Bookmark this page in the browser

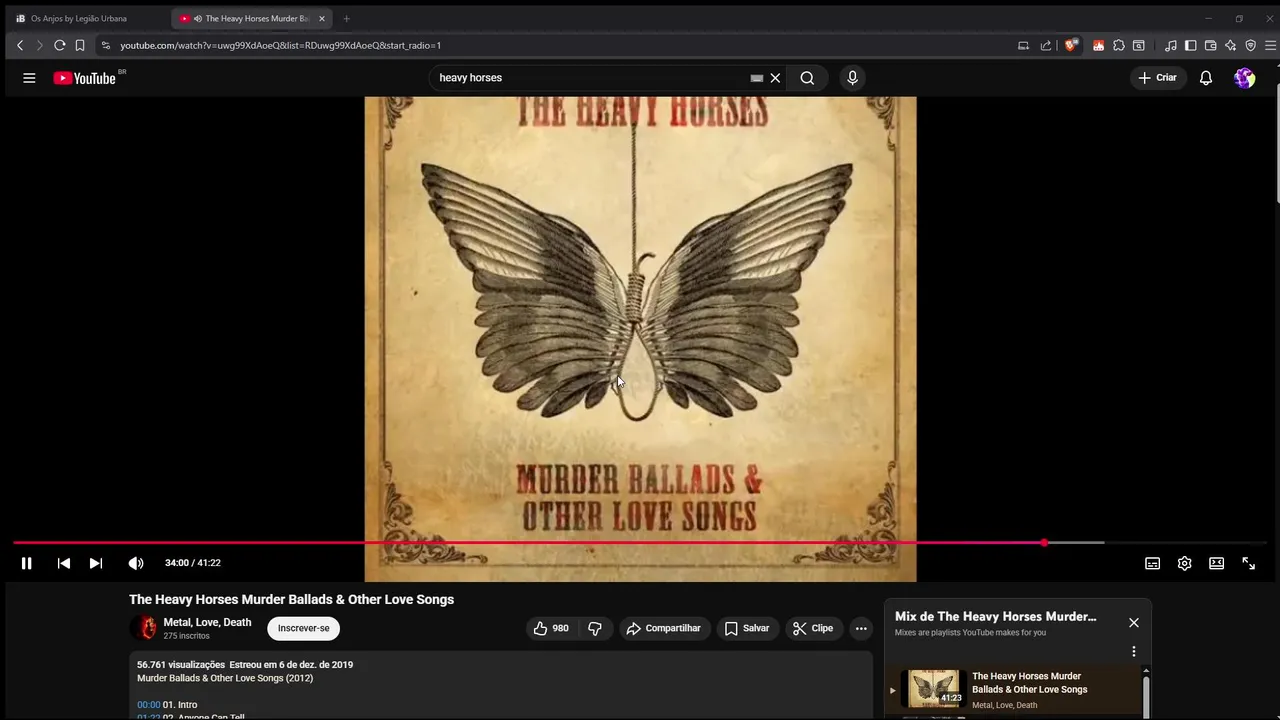point(80,45)
